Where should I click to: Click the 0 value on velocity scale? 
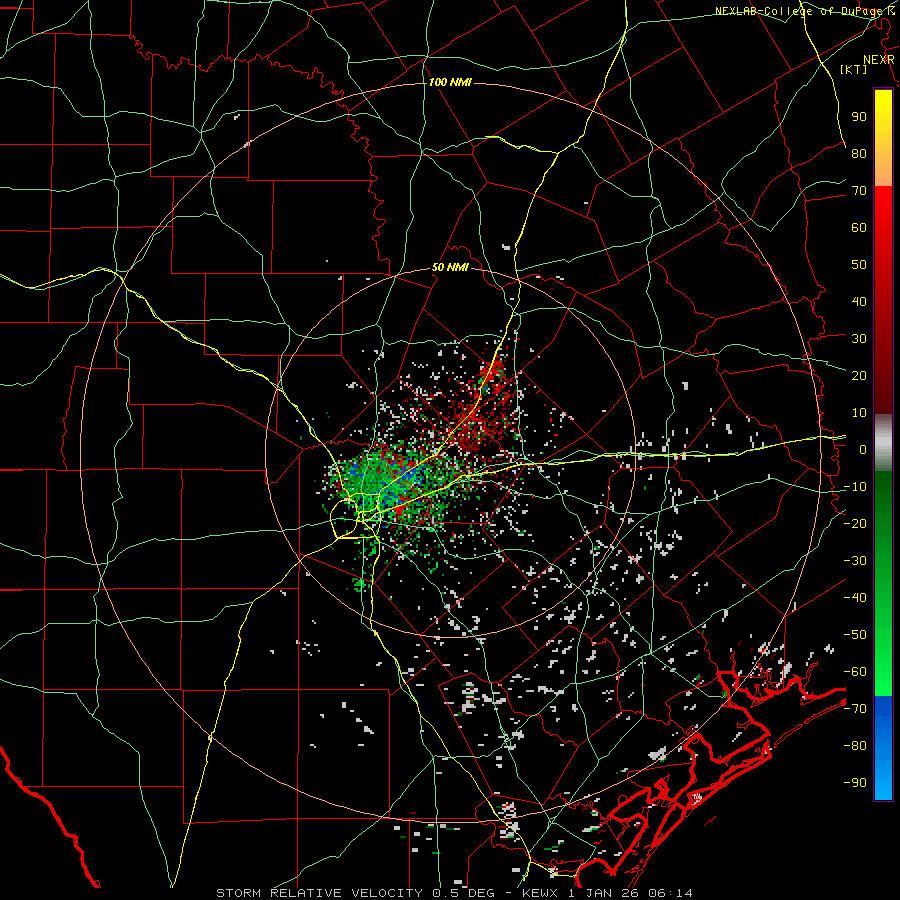click(863, 449)
